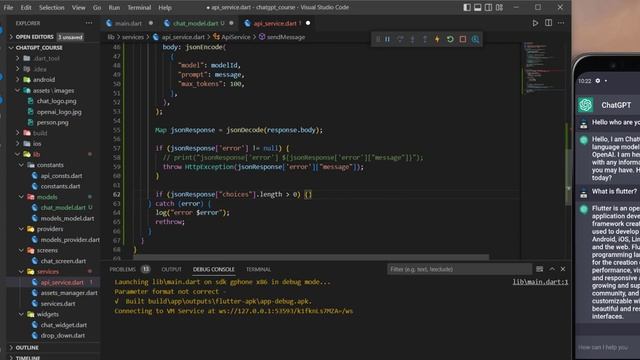Switch to the chat_model.dart editor tab

pos(198,23)
